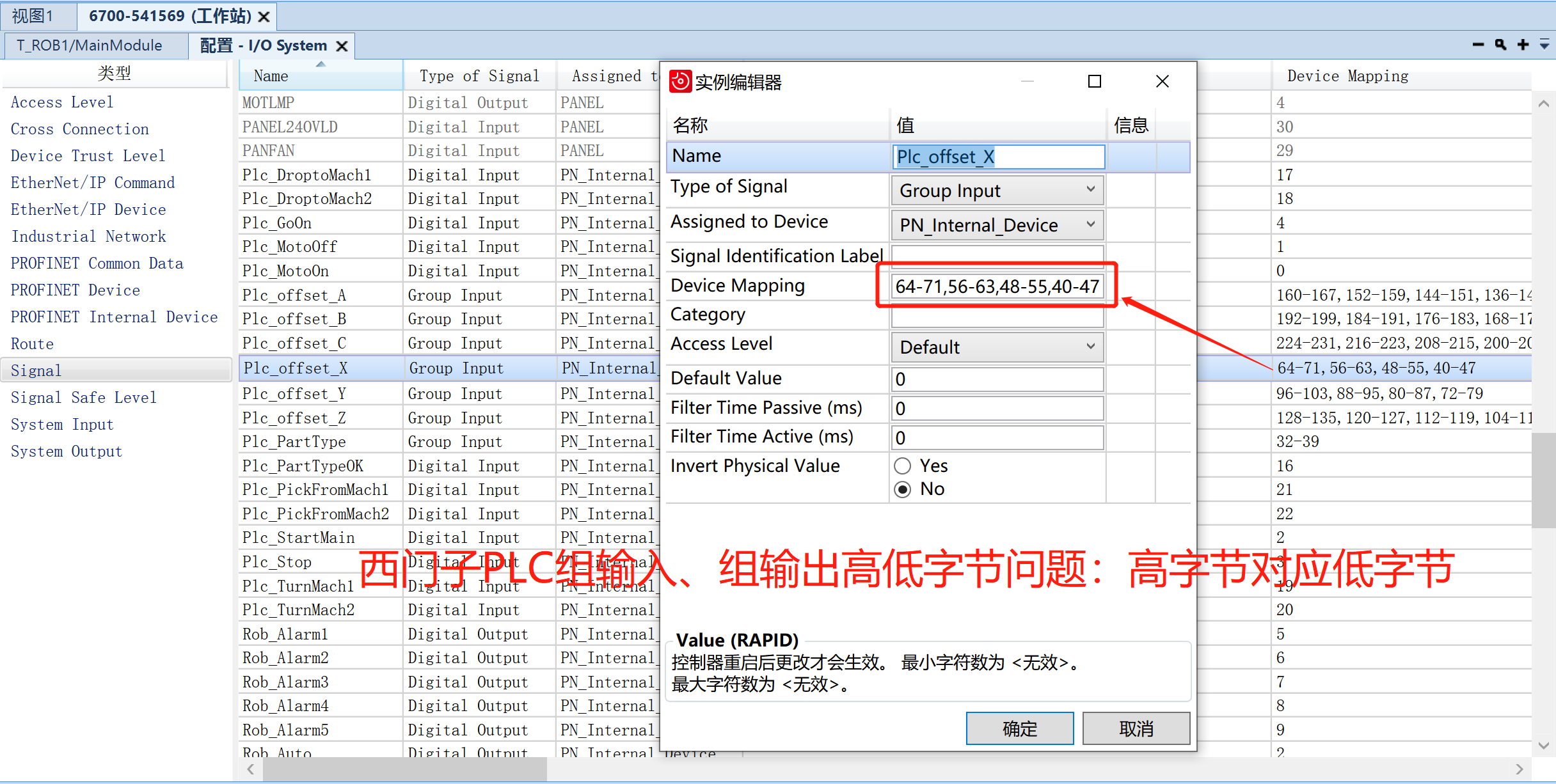Click the 确定 button to confirm
This screenshot has width=1556, height=784.
[x=1019, y=728]
